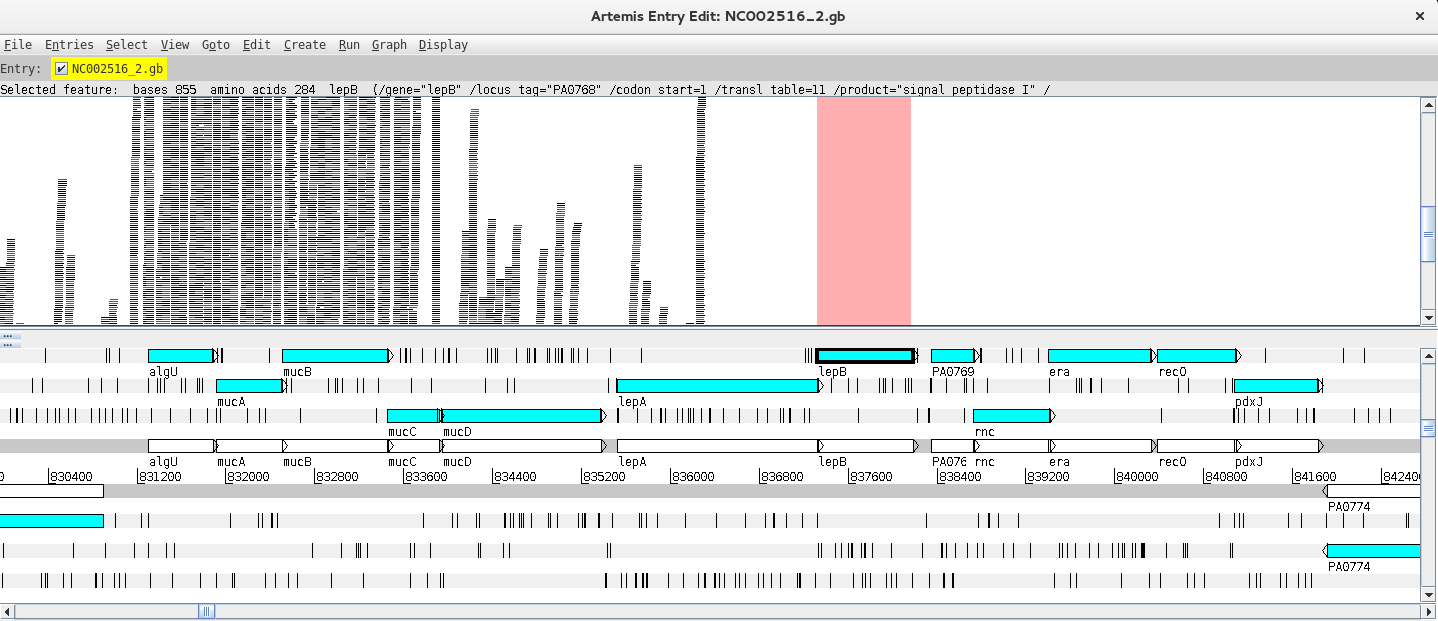
Task: Click the read alignment panel's scroll-down arrow
Action: [x=1428, y=318]
